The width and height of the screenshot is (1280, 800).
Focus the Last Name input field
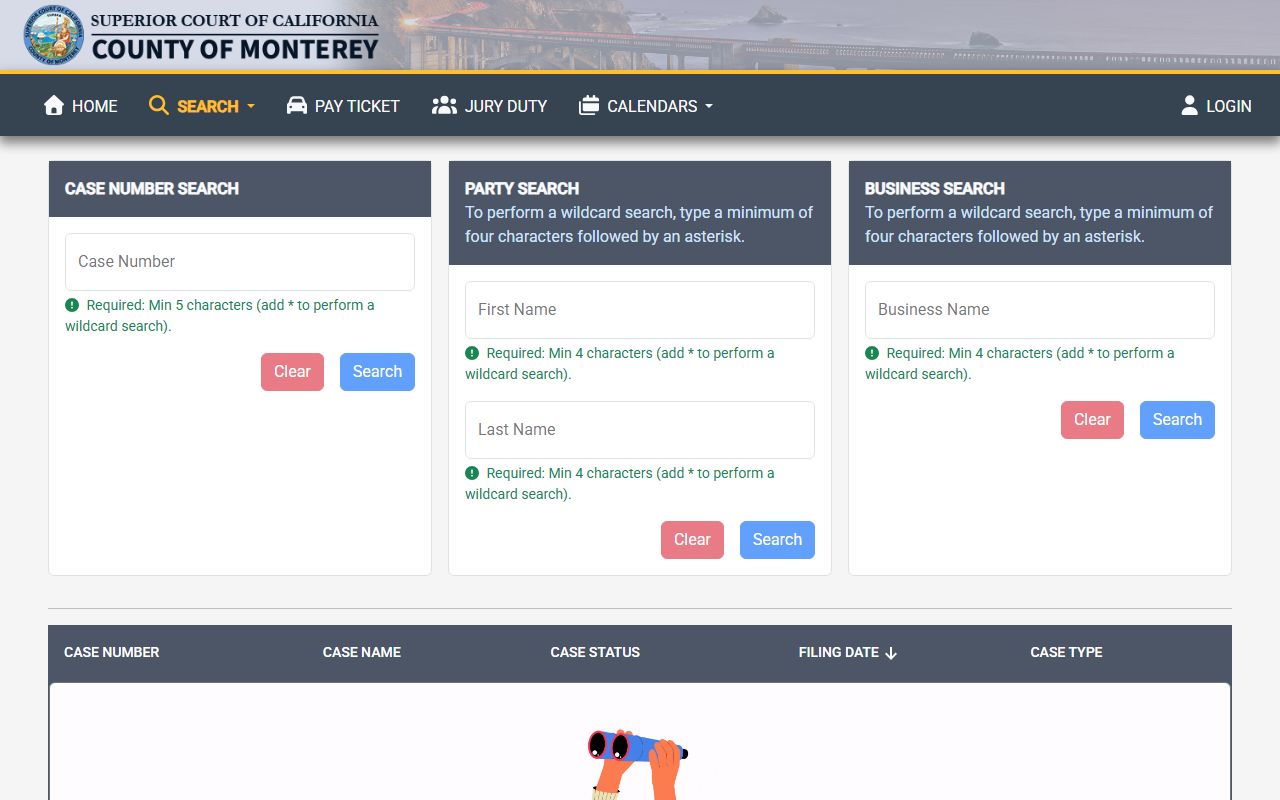[640, 430]
